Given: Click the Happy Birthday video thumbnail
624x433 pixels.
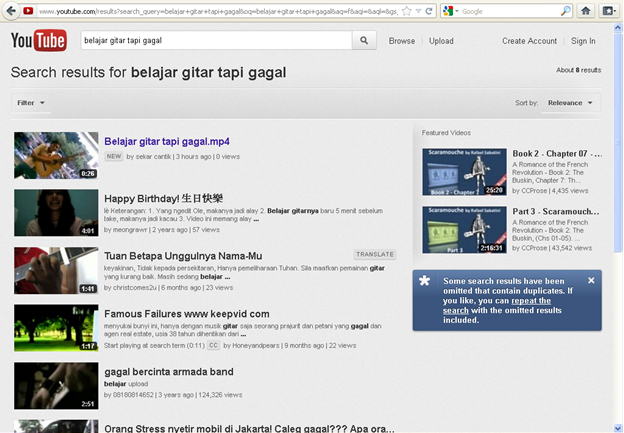Looking at the screenshot, I should click(x=56, y=213).
